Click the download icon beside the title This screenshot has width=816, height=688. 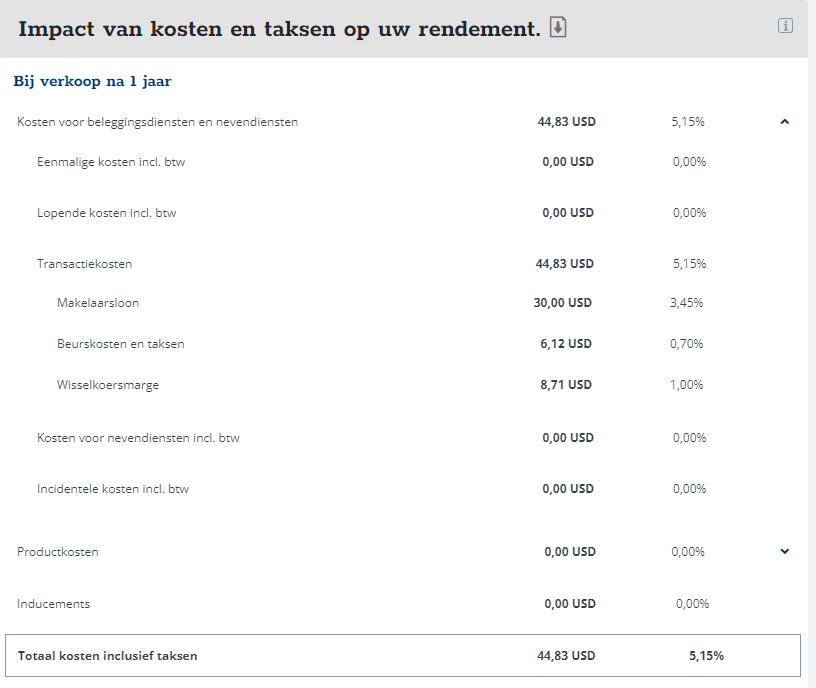click(x=558, y=28)
